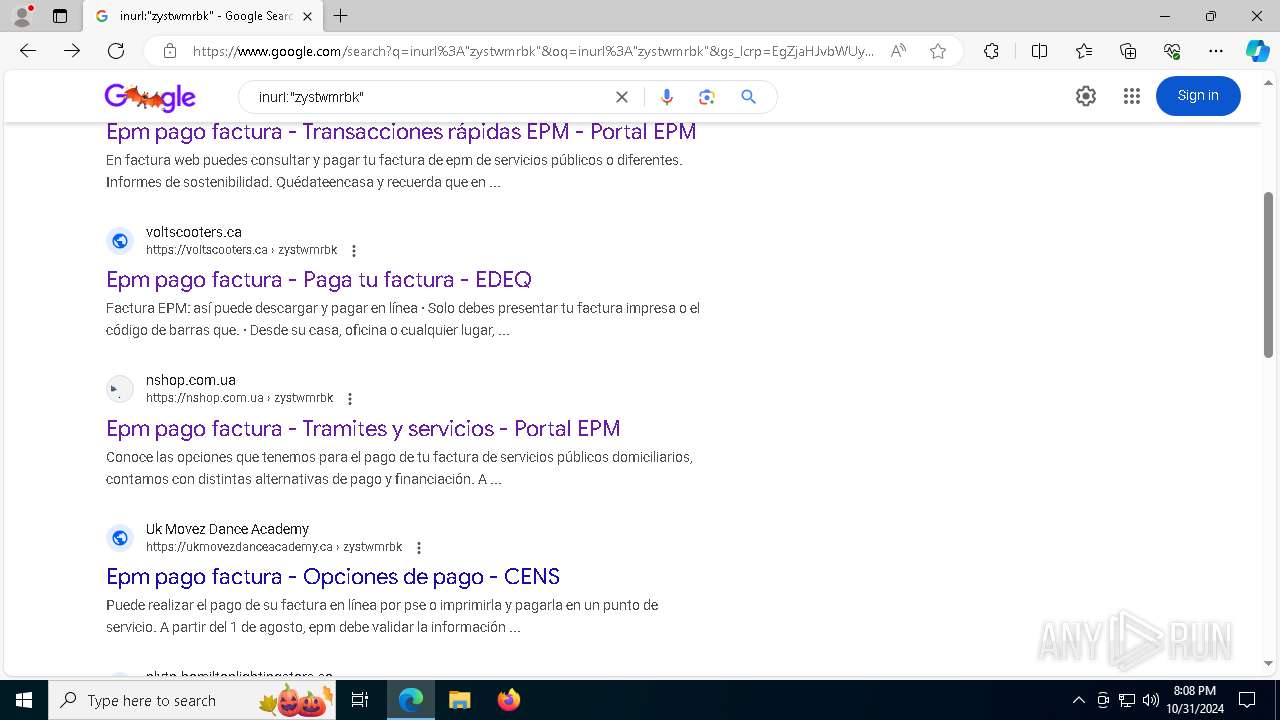The image size is (1280, 720).
Task: Open a new browser tab
Action: click(x=341, y=16)
